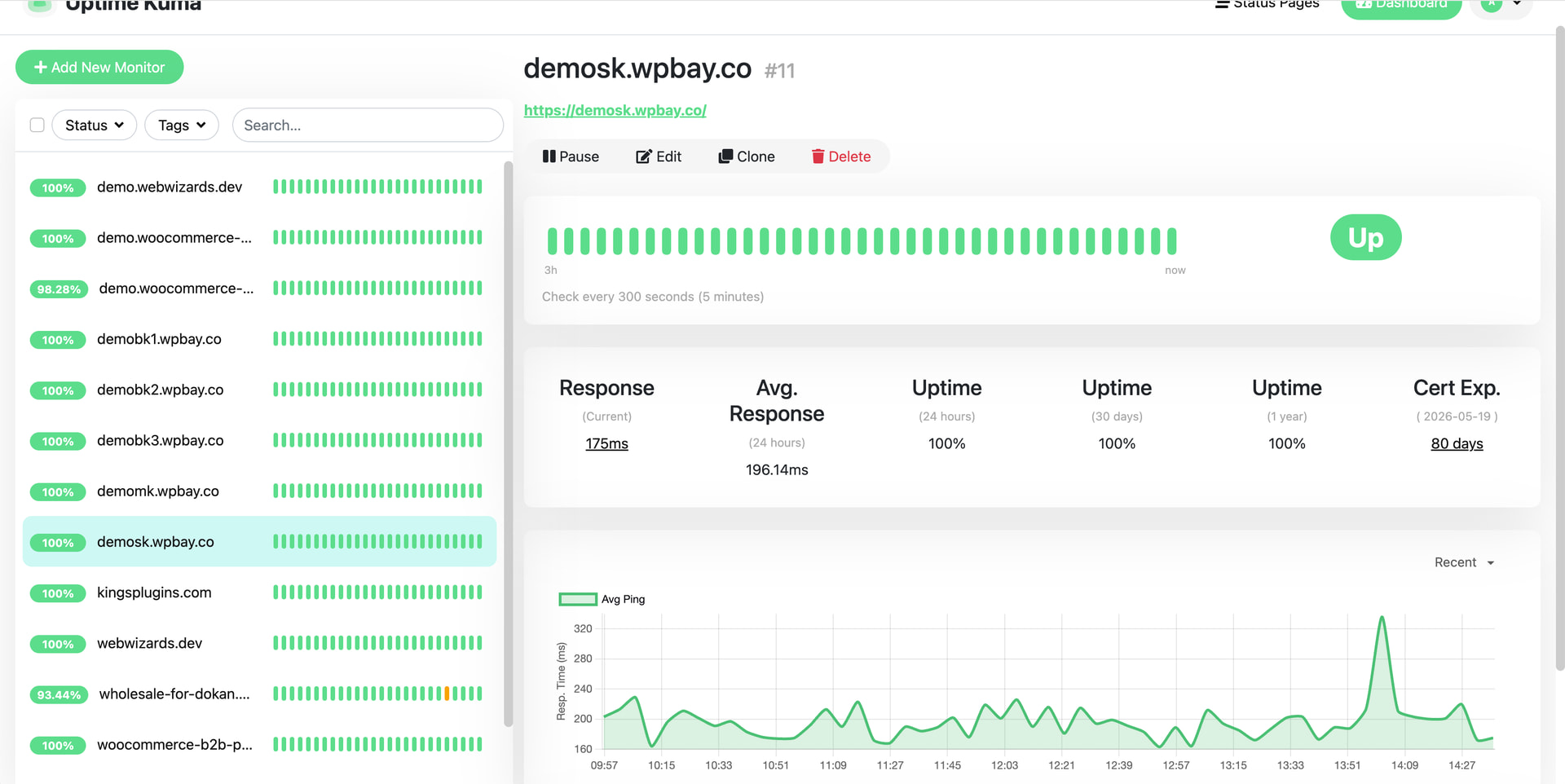Click the plus icon on Add New Monitor
This screenshot has height=784, width=1565.
40,68
